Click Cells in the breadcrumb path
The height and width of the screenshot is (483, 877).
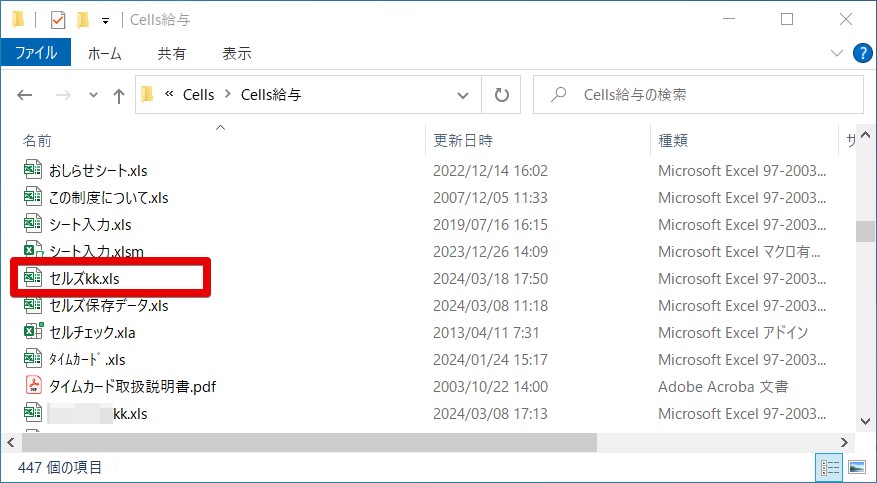tap(198, 95)
